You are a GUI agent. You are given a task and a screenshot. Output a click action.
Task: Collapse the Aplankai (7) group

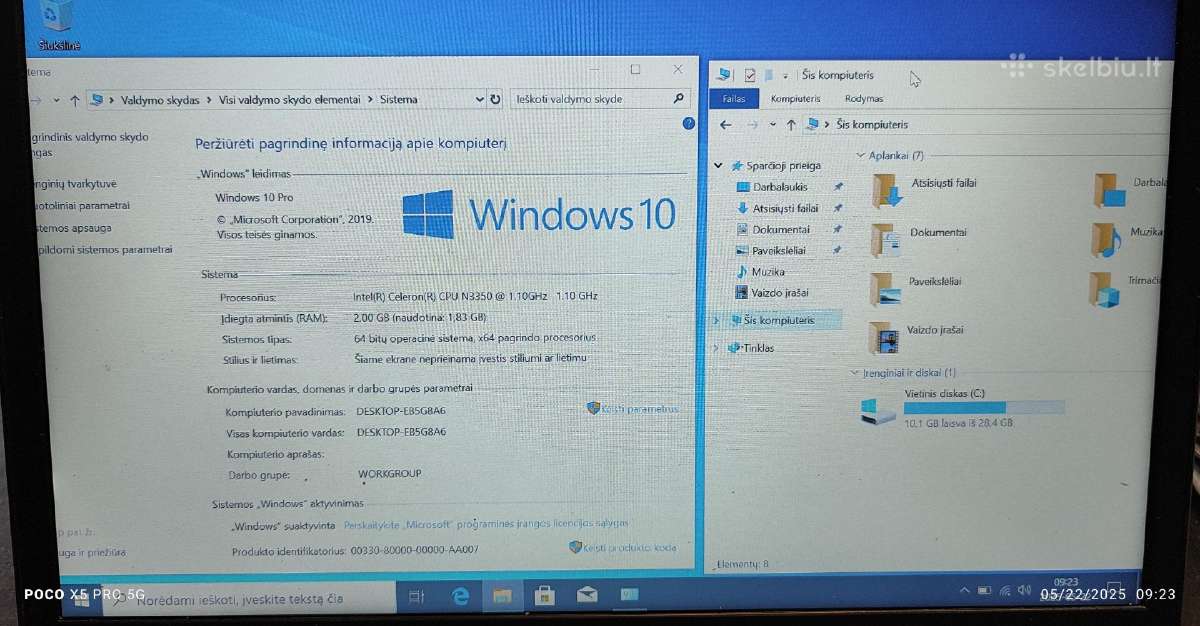pyautogui.click(x=861, y=156)
